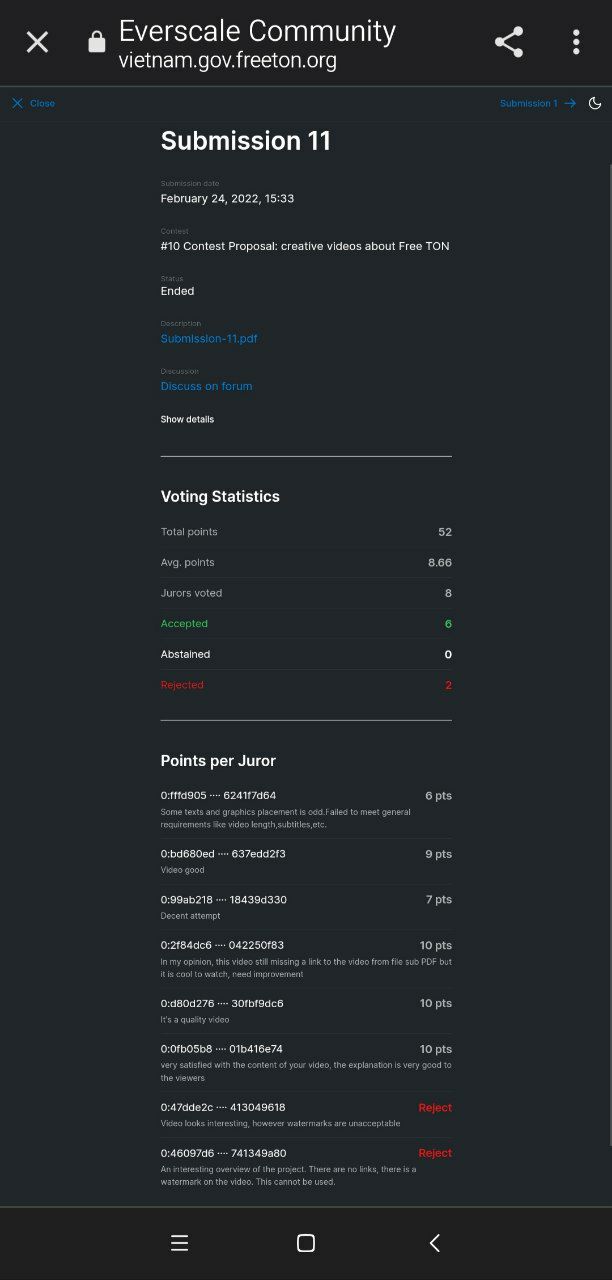The height and width of the screenshot is (1280, 612).
Task: Tap the padlock site security icon
Action: click(x=97, y=42)
